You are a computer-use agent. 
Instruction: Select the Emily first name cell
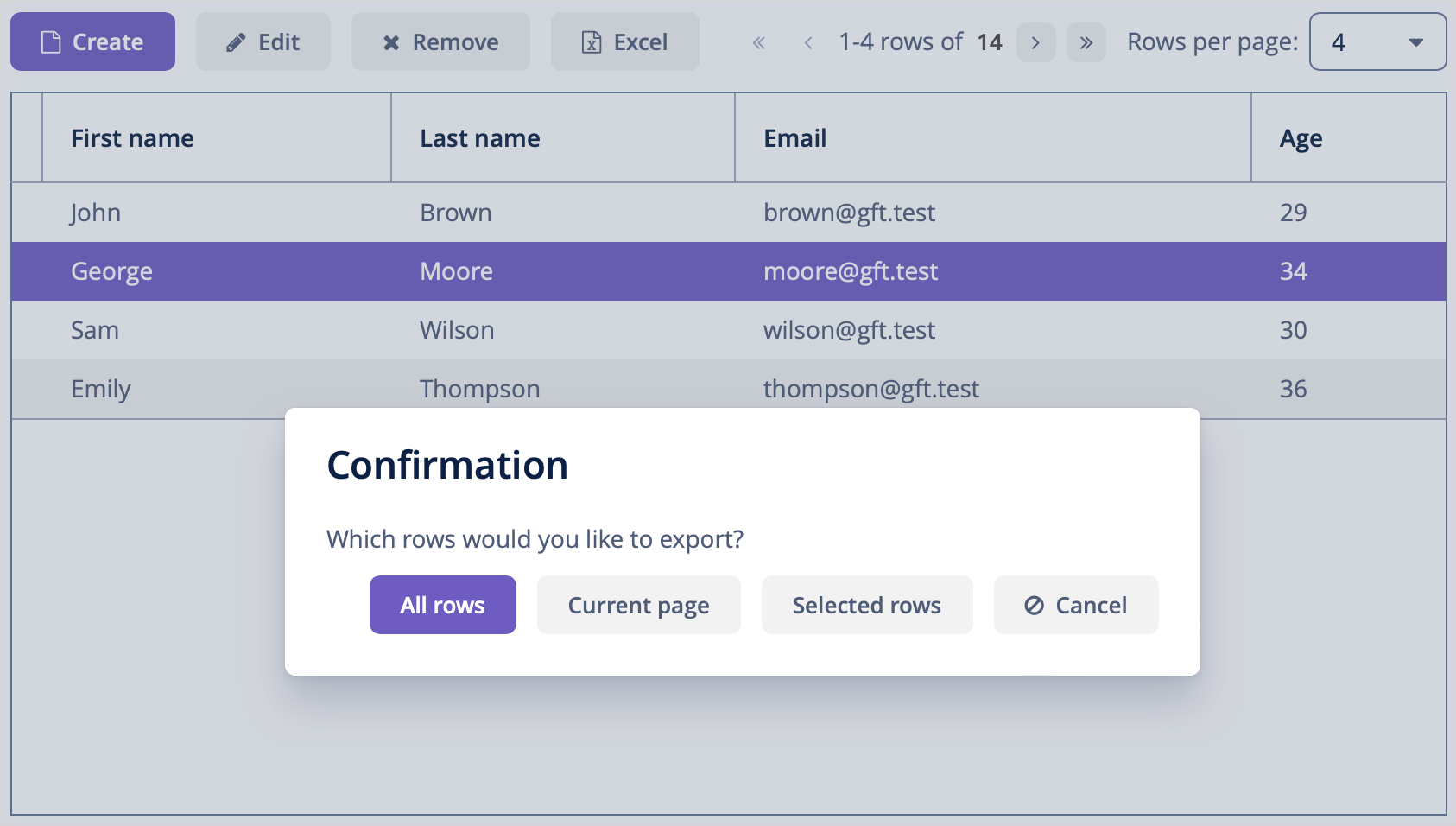pos(217,389)
